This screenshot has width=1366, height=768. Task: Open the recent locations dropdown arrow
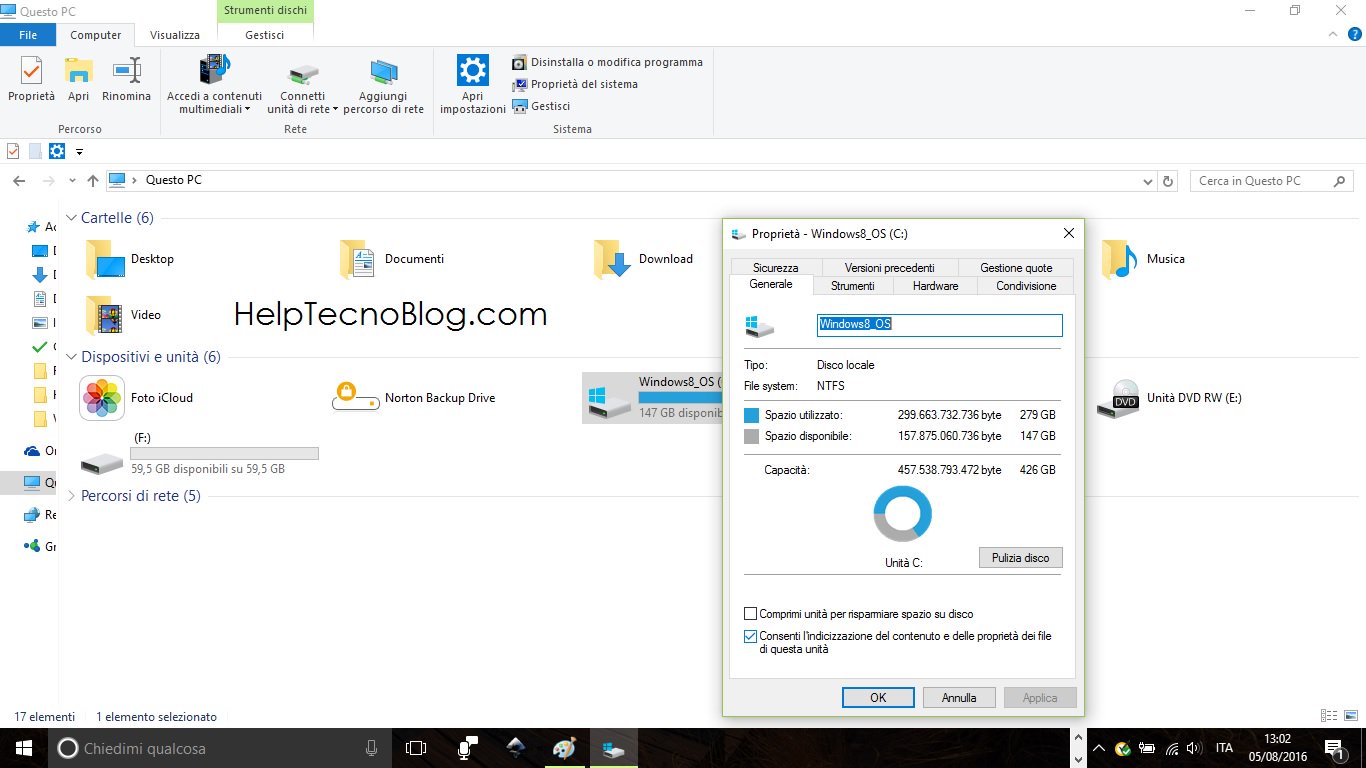click(x=72, y=181)
